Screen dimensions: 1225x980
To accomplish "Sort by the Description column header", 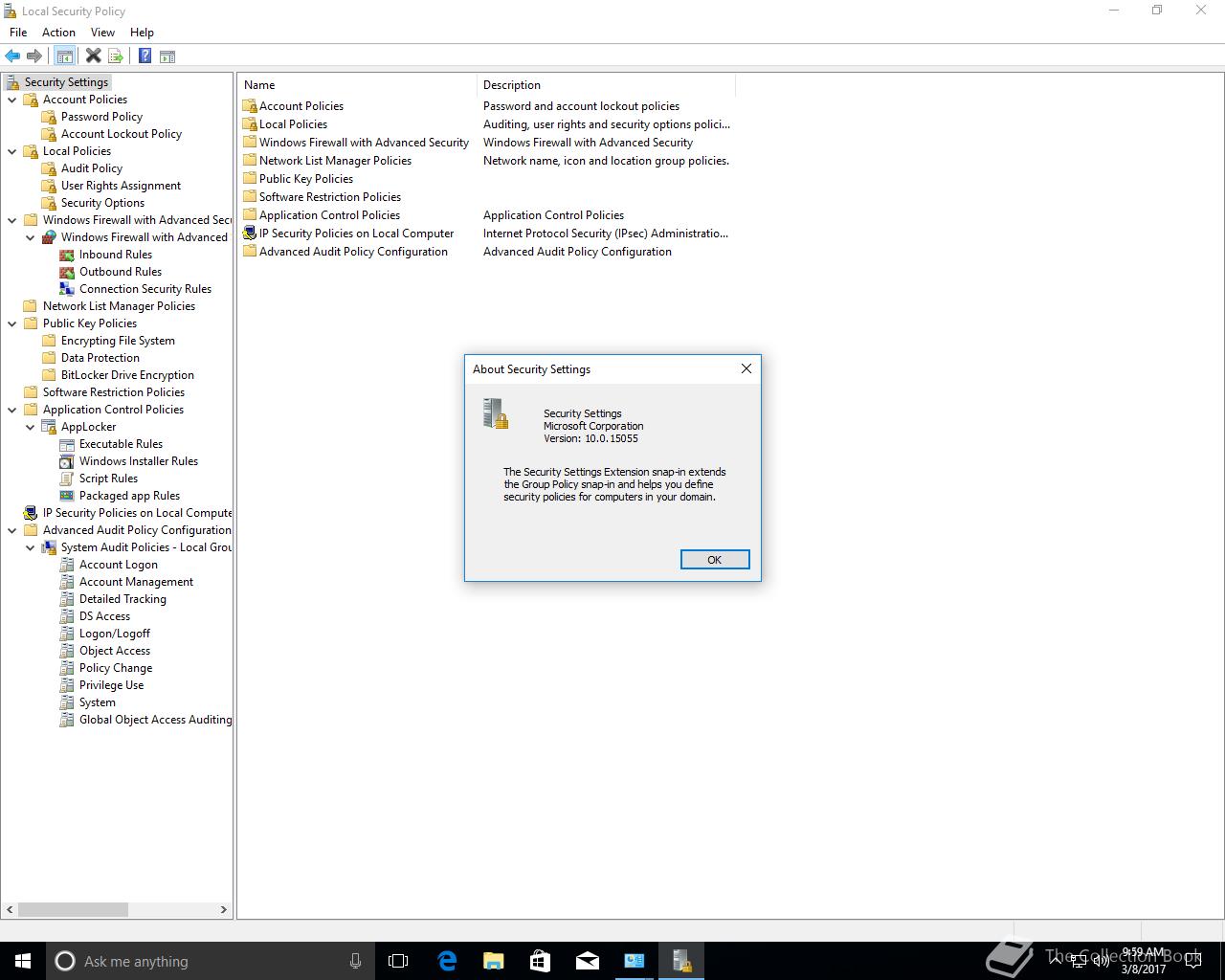I will (606, 85).
